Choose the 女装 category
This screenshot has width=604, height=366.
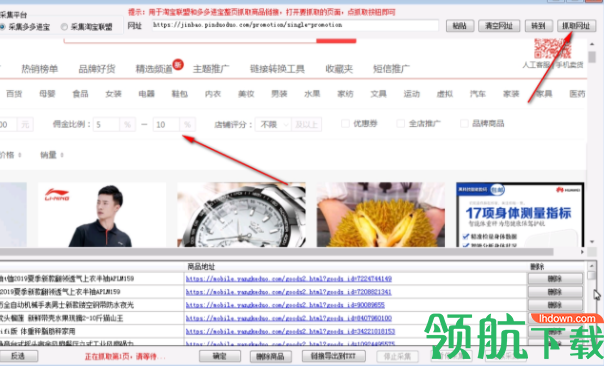(x=114, y=94)
